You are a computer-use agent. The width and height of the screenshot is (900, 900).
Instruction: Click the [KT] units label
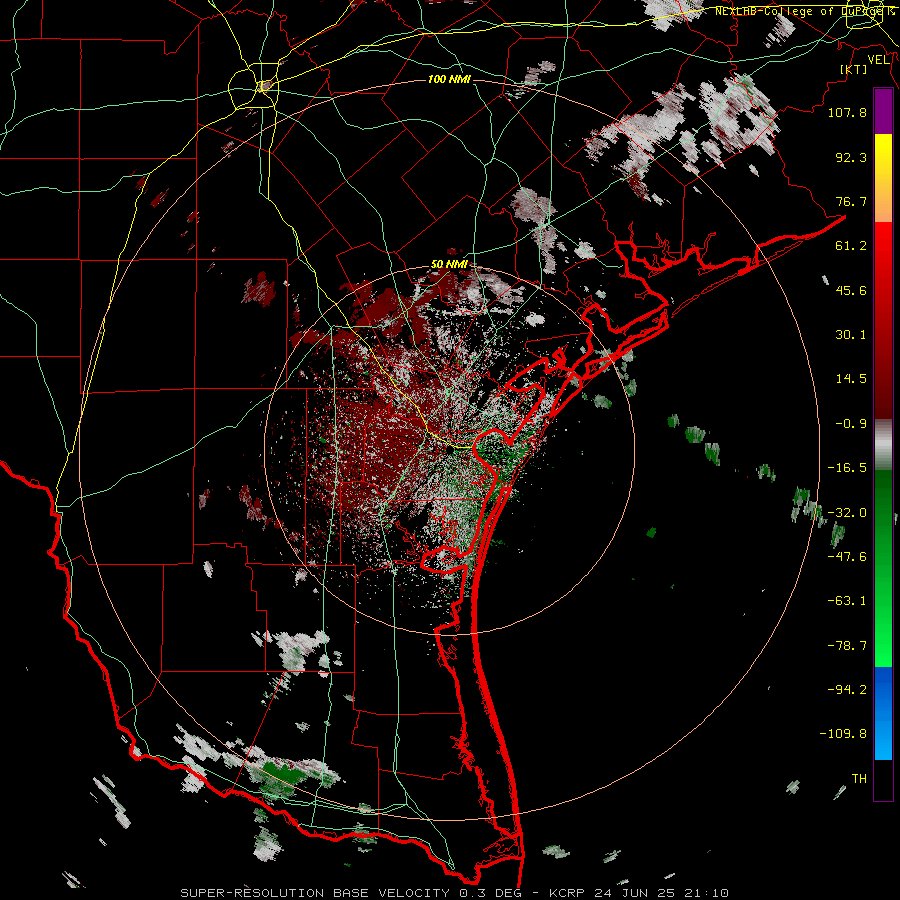click(x=854, y=69)
